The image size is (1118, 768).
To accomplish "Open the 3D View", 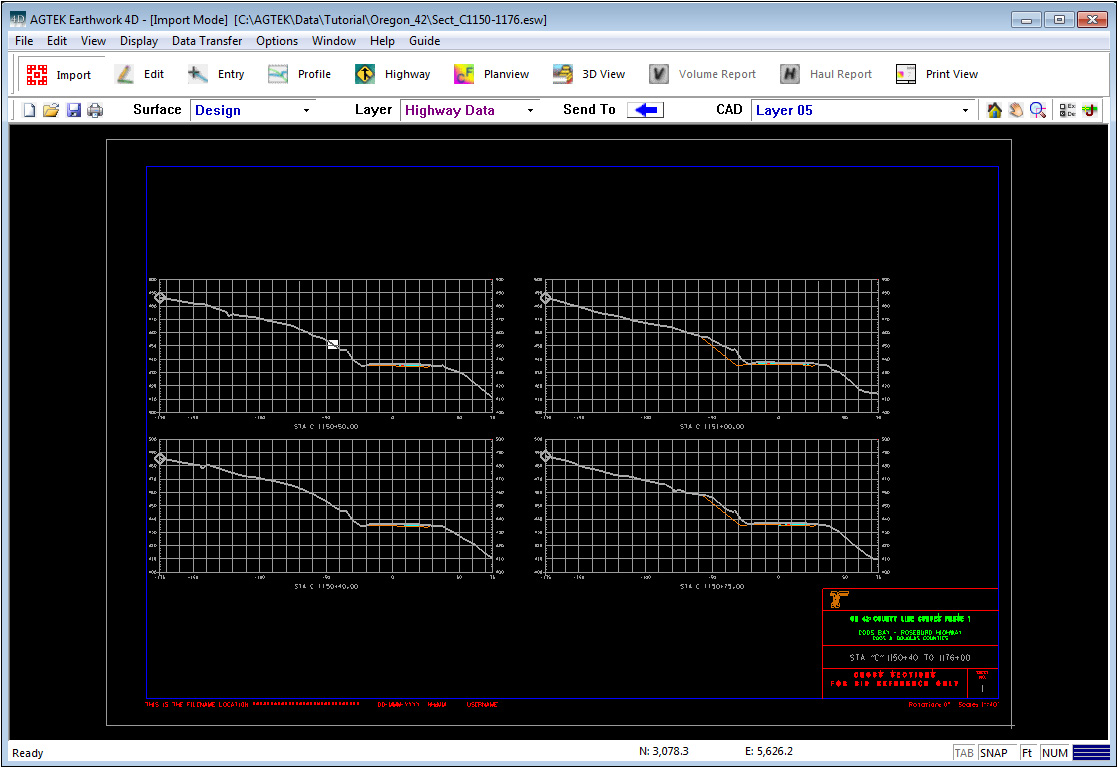I will (590, 74).
